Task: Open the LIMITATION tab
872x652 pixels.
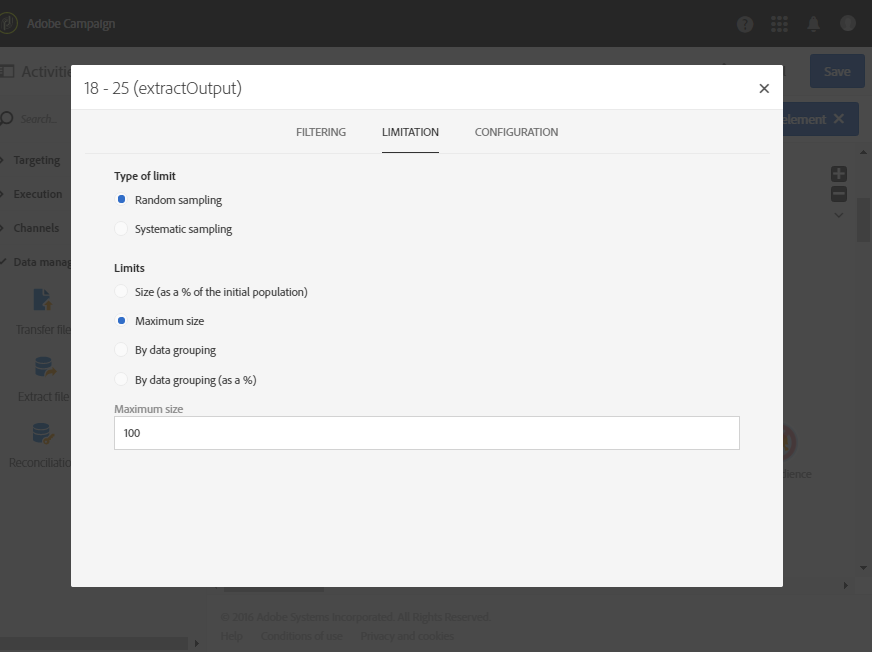Action: [410, 132]
